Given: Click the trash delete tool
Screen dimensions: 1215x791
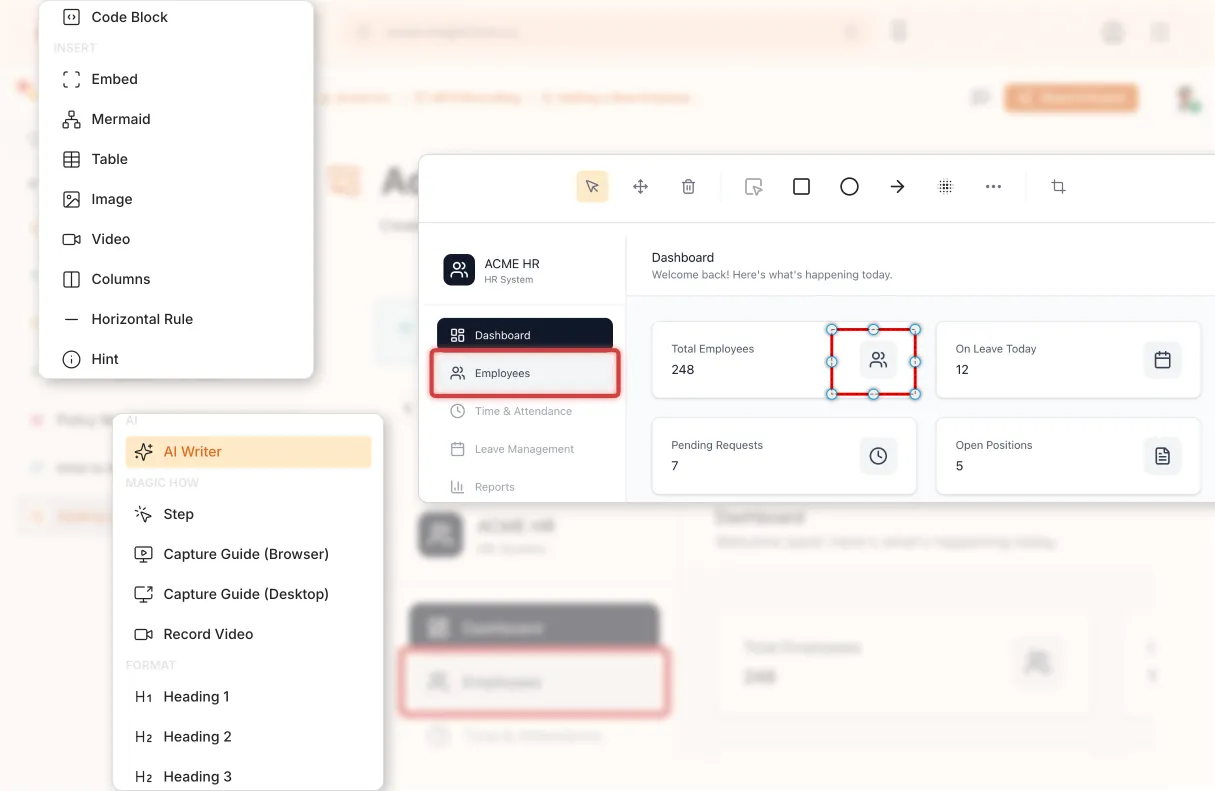Looking at the screenshot, I should (x=688, y=186).
